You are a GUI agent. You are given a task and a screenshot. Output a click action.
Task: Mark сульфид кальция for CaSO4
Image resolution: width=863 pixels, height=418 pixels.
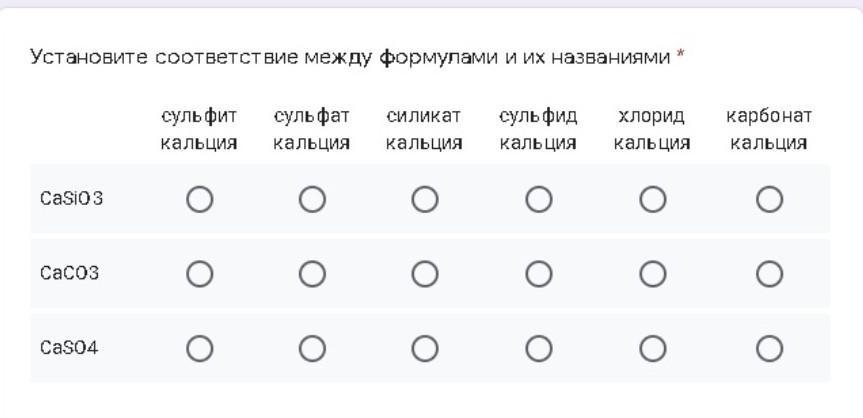pos(539,348)
